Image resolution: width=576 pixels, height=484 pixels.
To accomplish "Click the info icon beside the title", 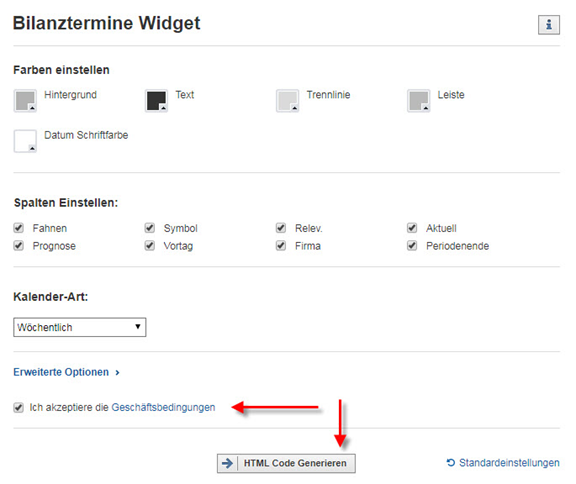I will click(548, 25).
